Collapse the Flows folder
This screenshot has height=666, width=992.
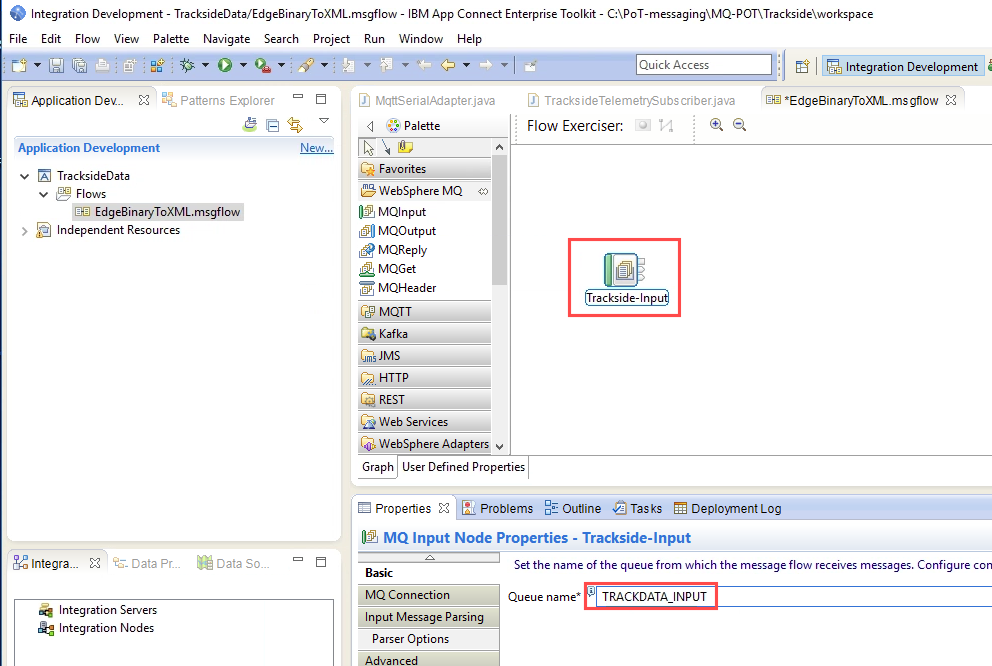tap(44, 194)
